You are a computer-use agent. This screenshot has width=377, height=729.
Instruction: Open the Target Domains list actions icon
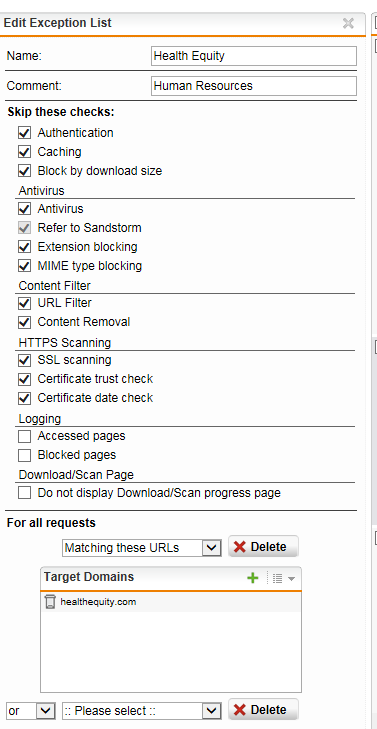coord(283,578)
